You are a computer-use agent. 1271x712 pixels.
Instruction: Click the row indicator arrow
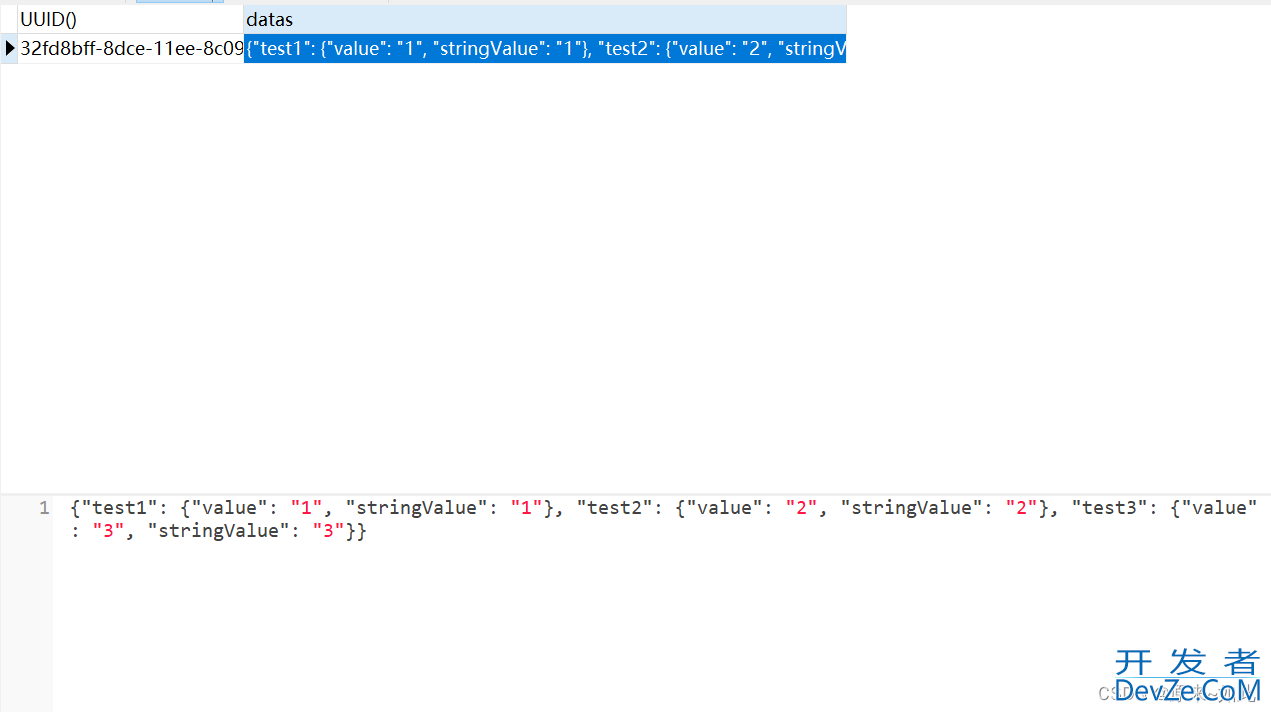pos(10,49)
